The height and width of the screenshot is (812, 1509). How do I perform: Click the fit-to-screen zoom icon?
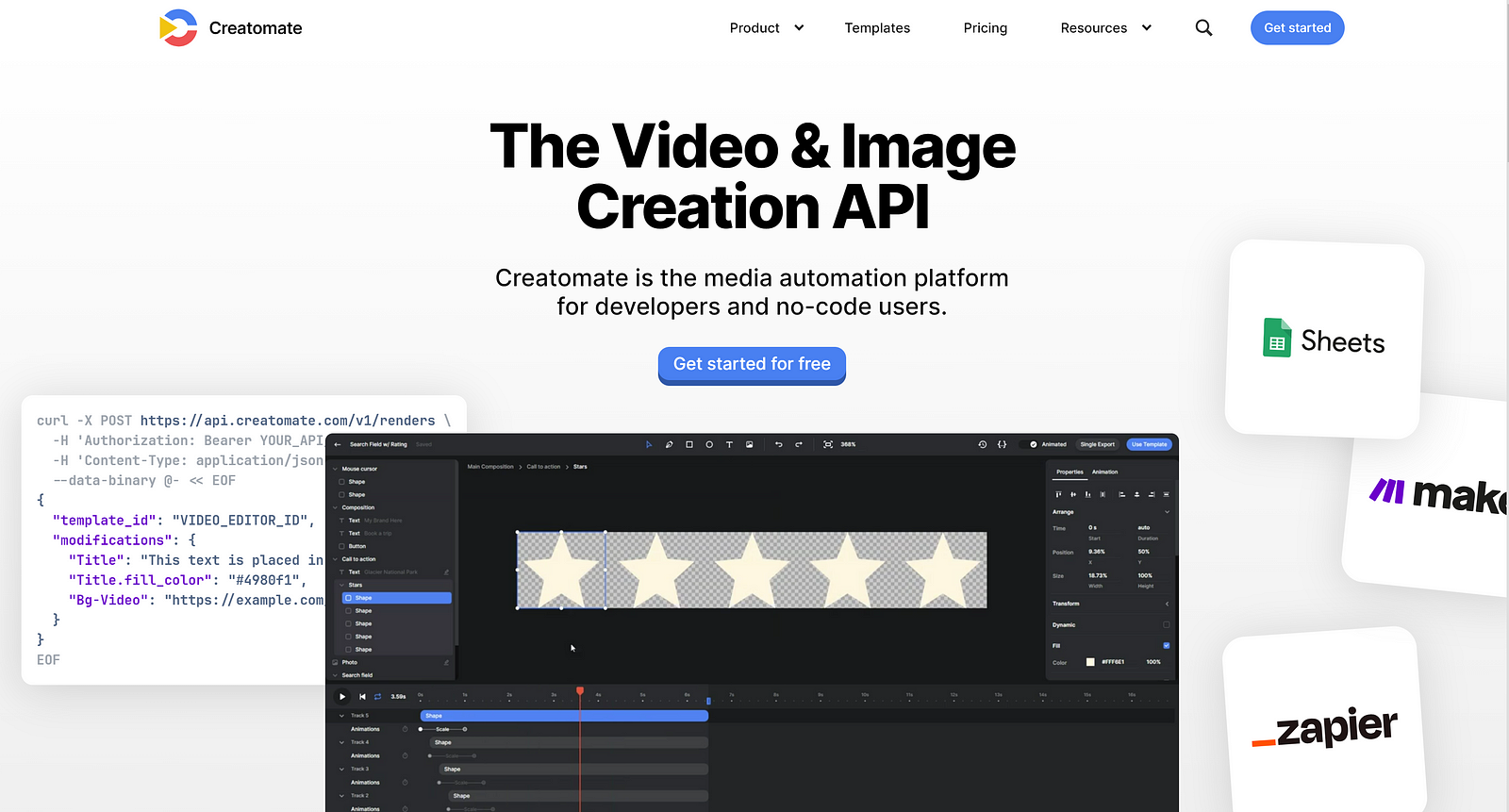click(828, 444)
